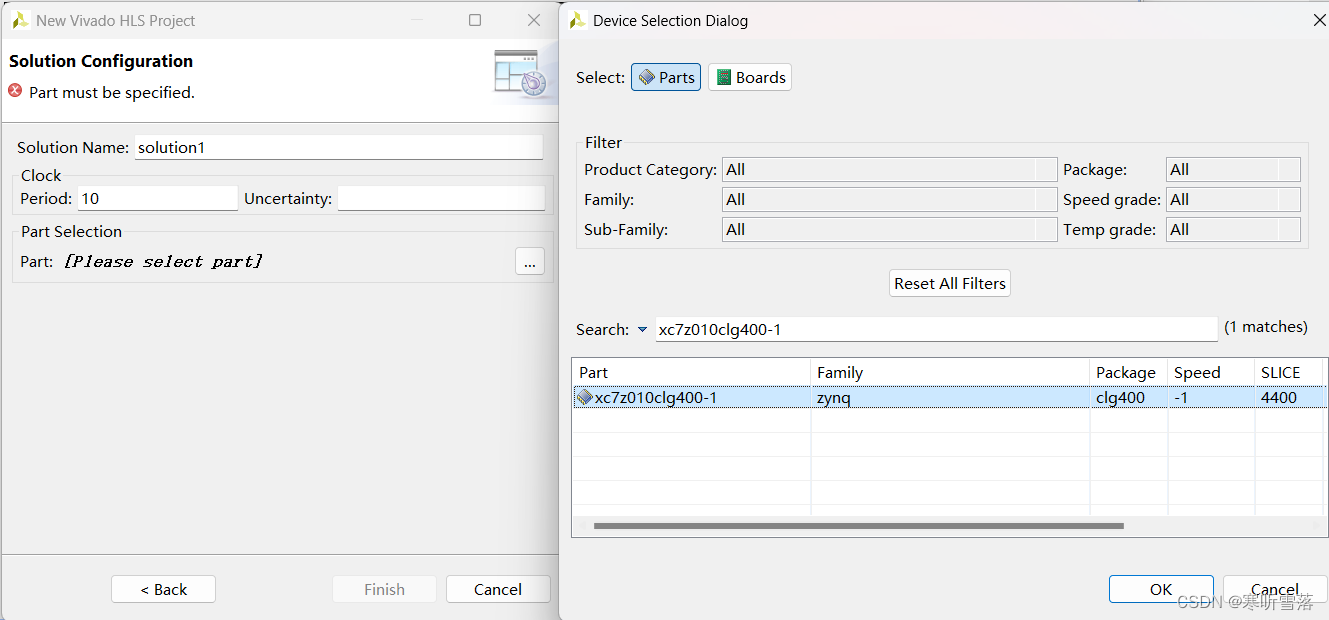The image size is (1329, 620).
Task: Sort by the Speed column header
Action: pos(1210,372)
